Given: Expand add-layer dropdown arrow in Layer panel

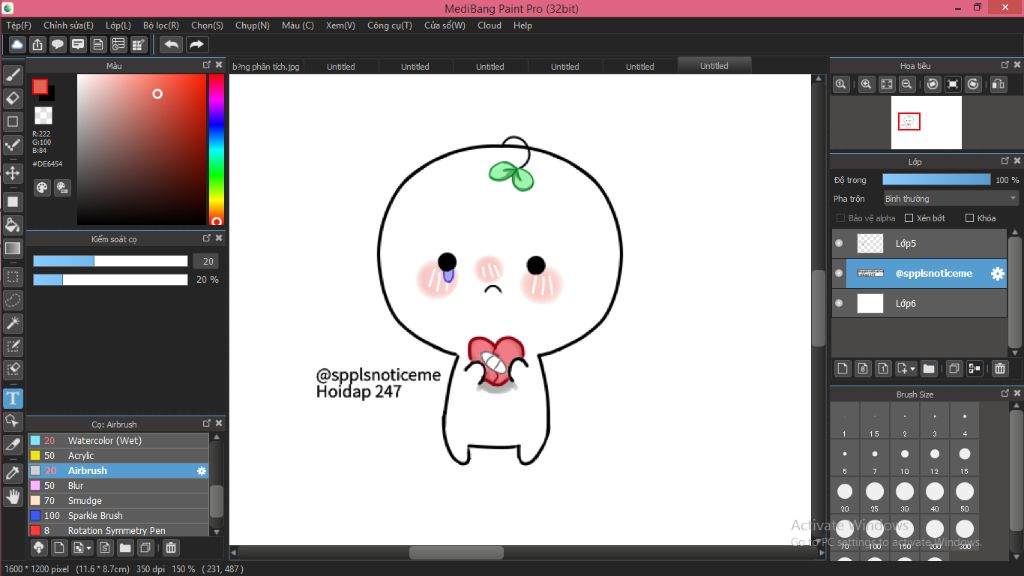Looking at the screenshot, I should tap(912, 368).
